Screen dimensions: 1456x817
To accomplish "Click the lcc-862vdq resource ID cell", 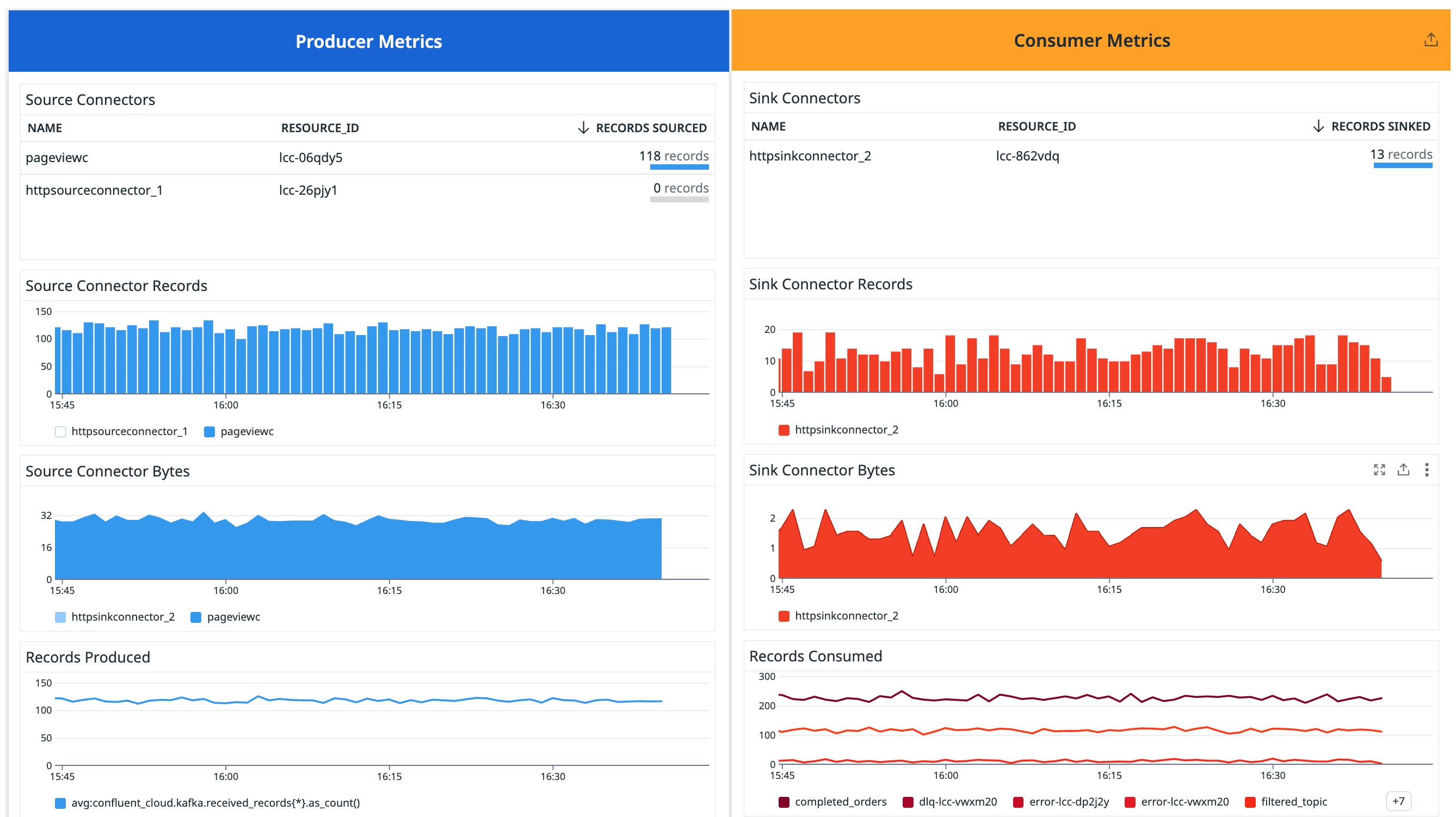I will pyautogui.click(x=1029, y=156).
